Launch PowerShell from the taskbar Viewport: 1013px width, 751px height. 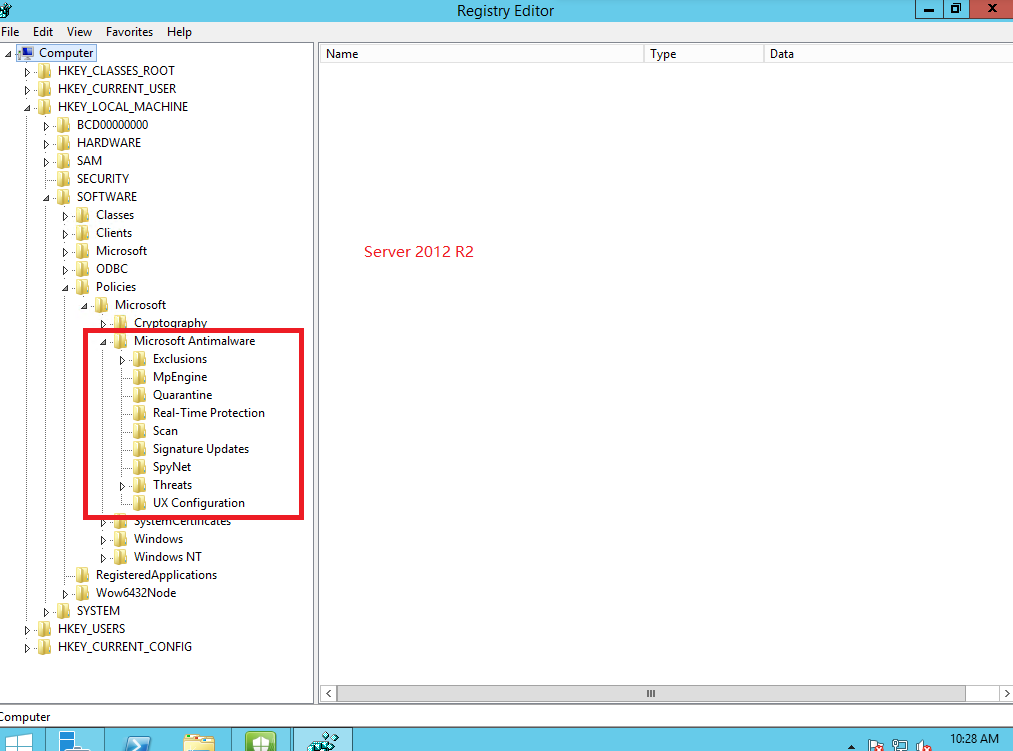pos(137,741)
